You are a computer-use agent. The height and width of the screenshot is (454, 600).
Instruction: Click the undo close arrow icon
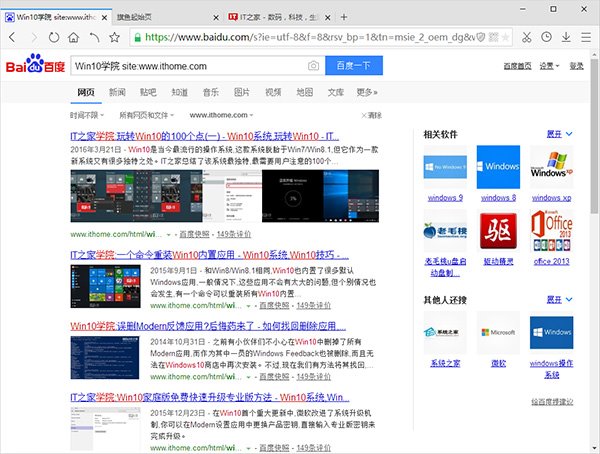point(94,37)
